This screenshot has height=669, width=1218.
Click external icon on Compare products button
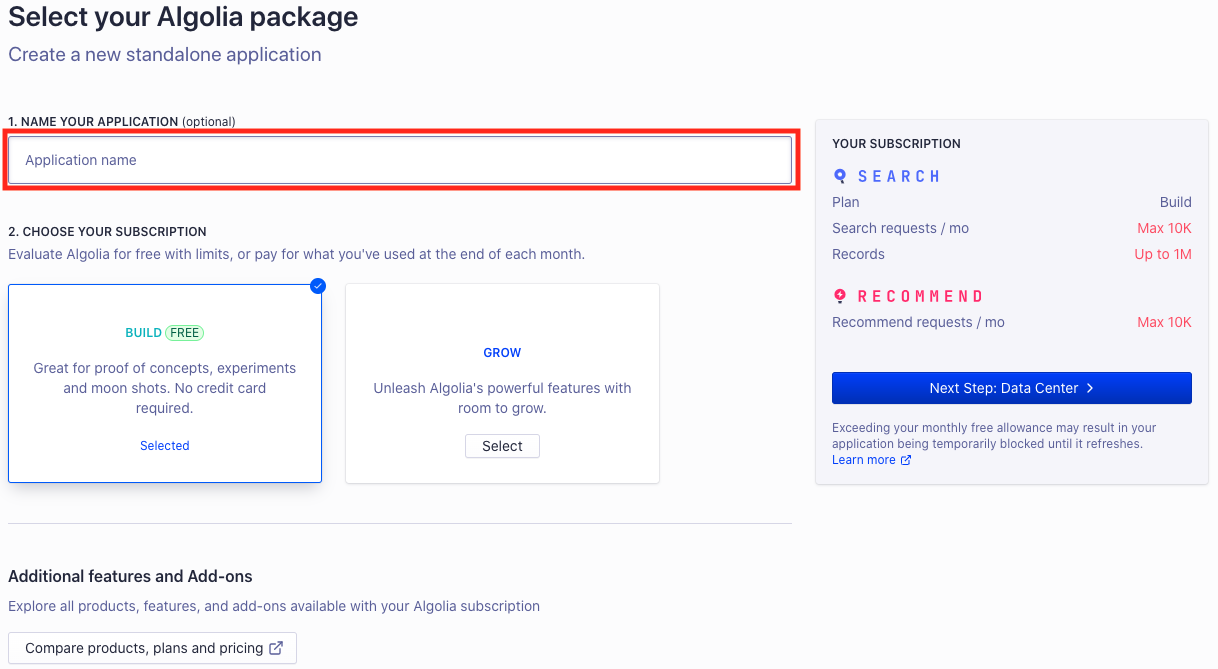coord(276,648)
